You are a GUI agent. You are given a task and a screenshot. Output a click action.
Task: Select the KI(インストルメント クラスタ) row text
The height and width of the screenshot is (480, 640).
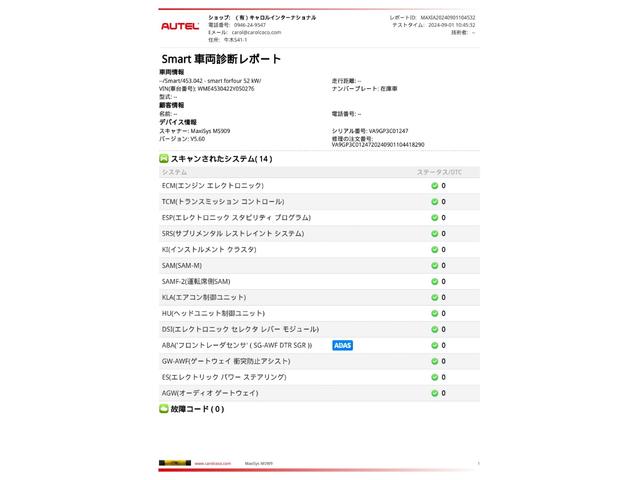pos(209,249)
